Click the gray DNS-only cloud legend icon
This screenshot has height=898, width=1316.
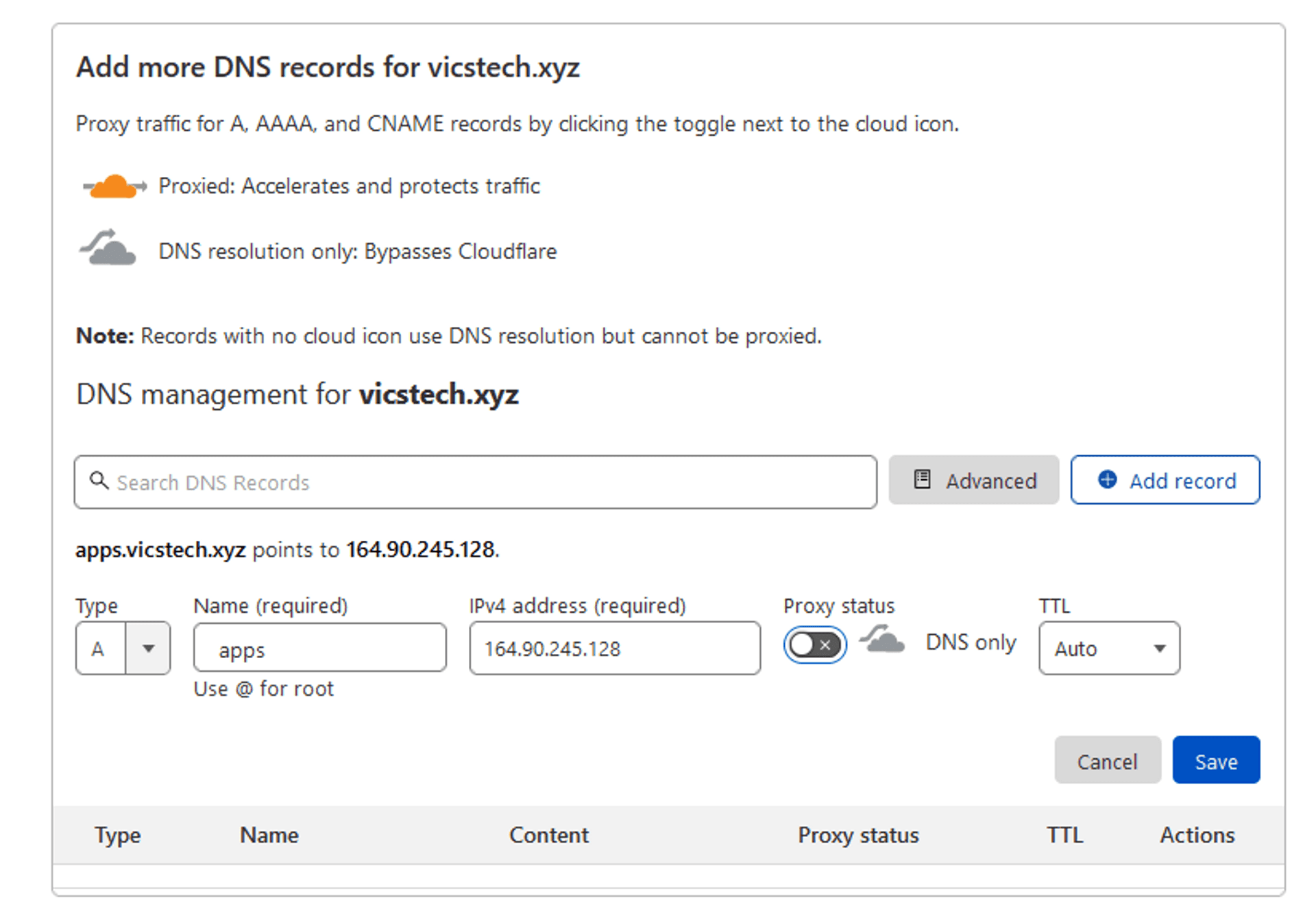click(x=108, y=249)
